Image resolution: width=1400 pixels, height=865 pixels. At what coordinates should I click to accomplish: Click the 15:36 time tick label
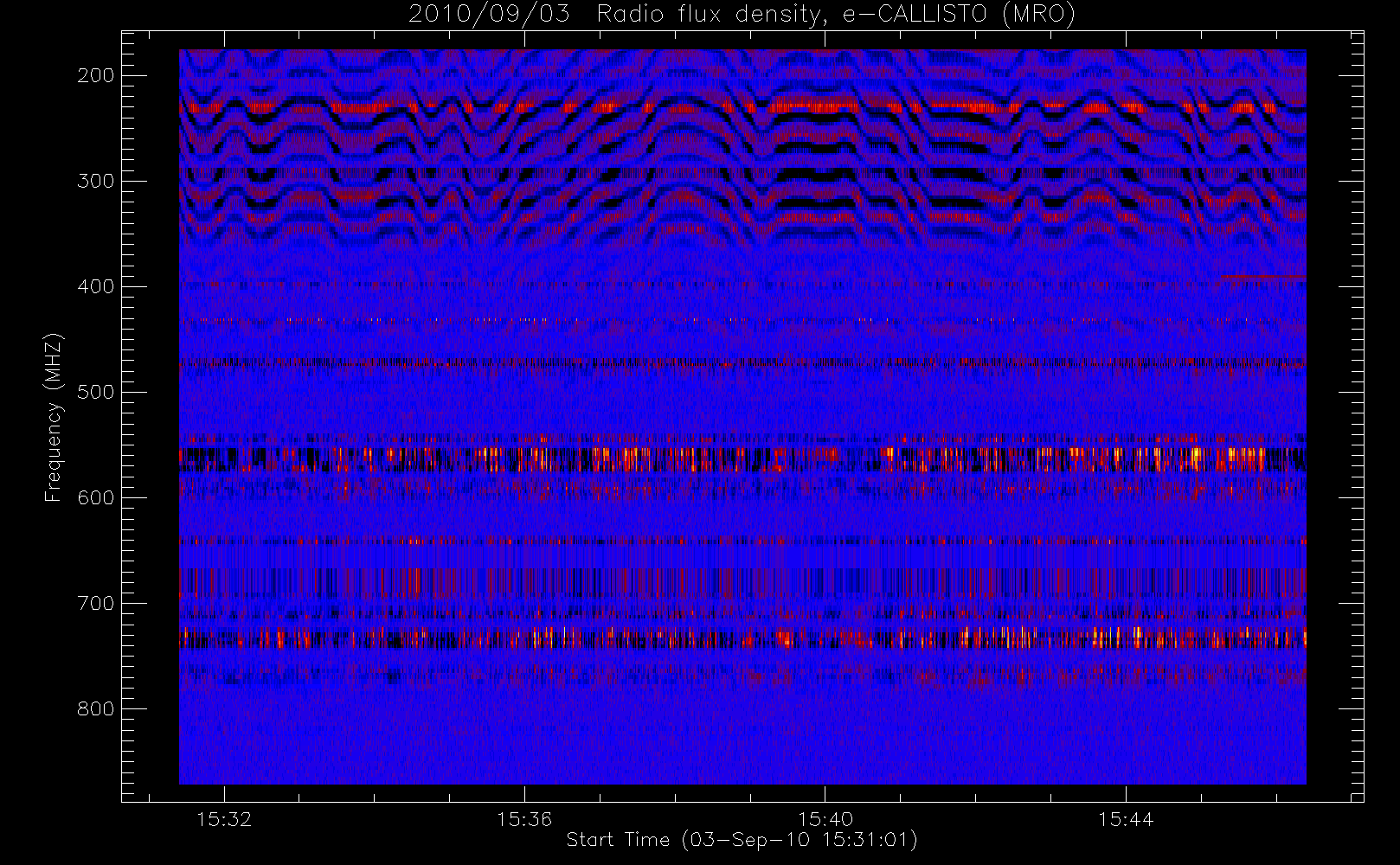pos(524,819)
